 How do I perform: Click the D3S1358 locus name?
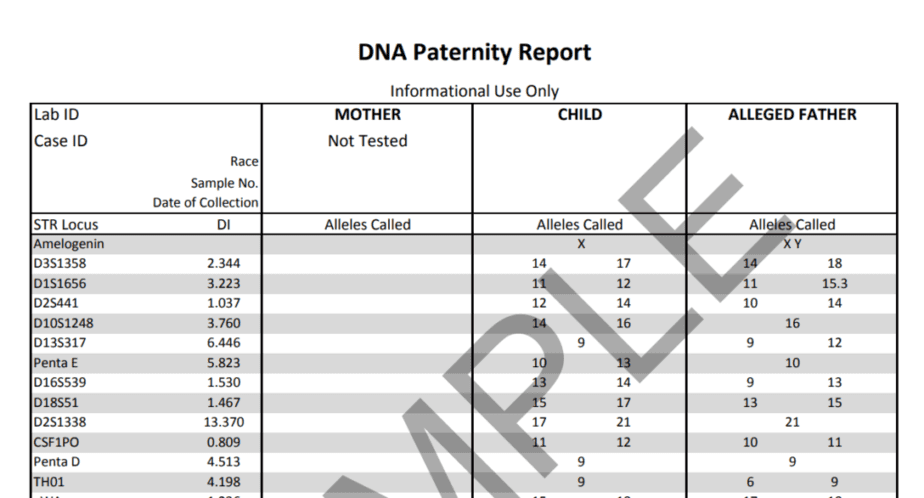pos(60,263)
